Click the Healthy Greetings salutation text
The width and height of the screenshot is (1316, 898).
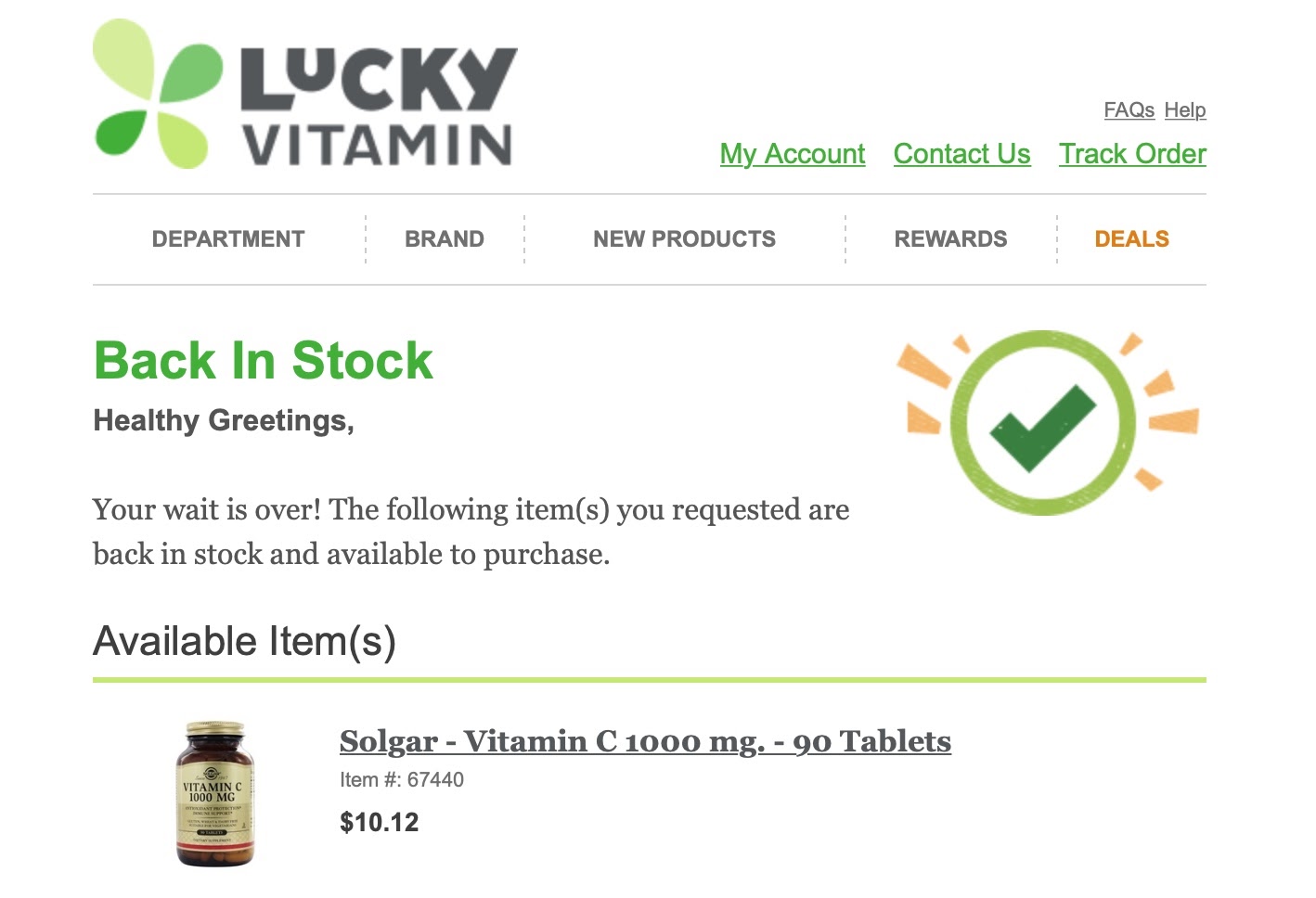(224, 421)
